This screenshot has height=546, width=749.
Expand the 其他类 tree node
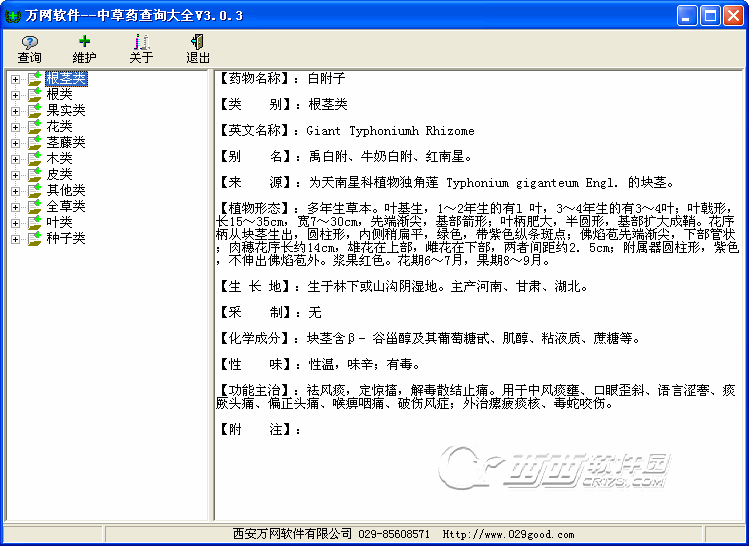pos(15,191)
